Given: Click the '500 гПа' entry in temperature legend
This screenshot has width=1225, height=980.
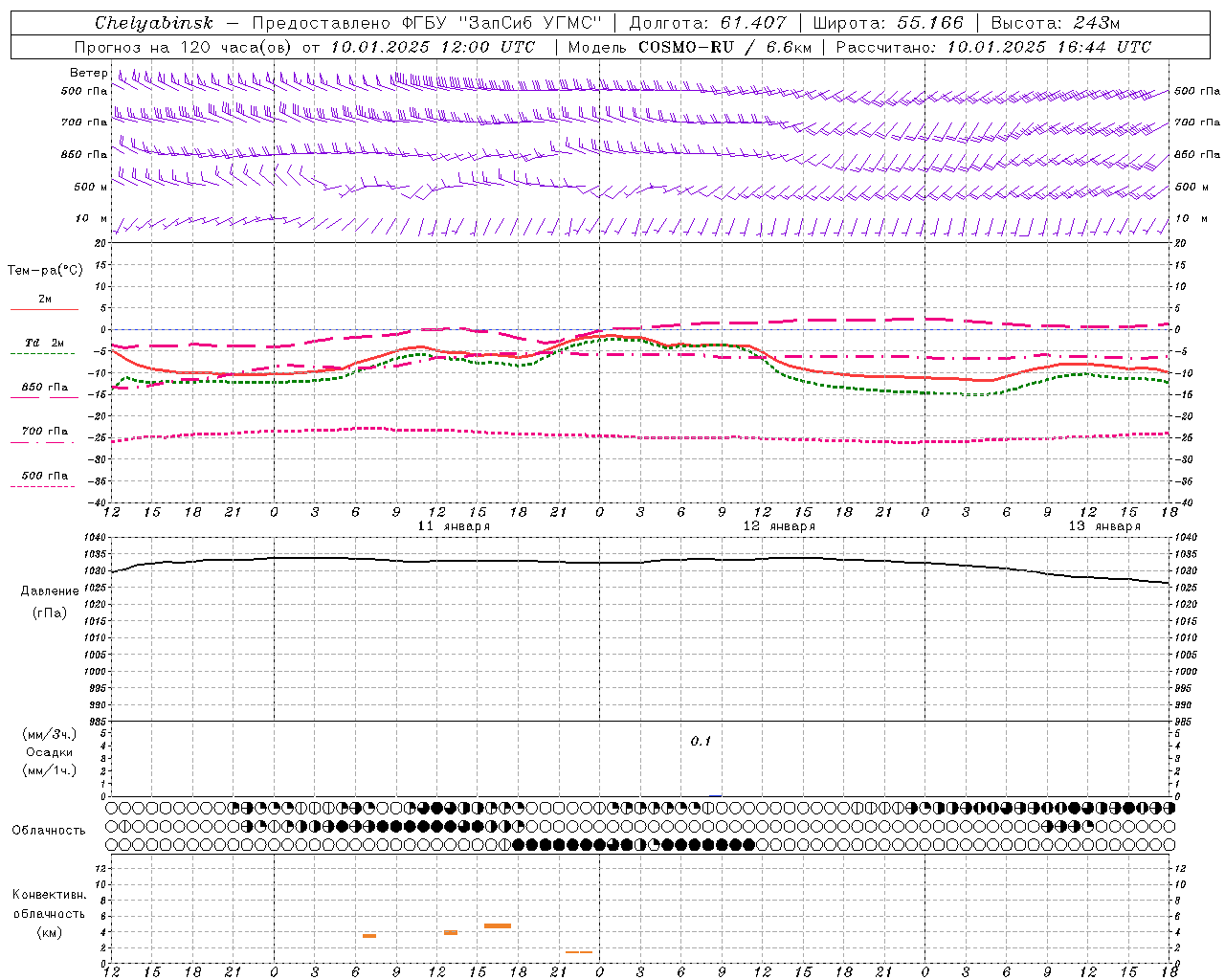Looking at the screenshot, I should coord(45,476).
